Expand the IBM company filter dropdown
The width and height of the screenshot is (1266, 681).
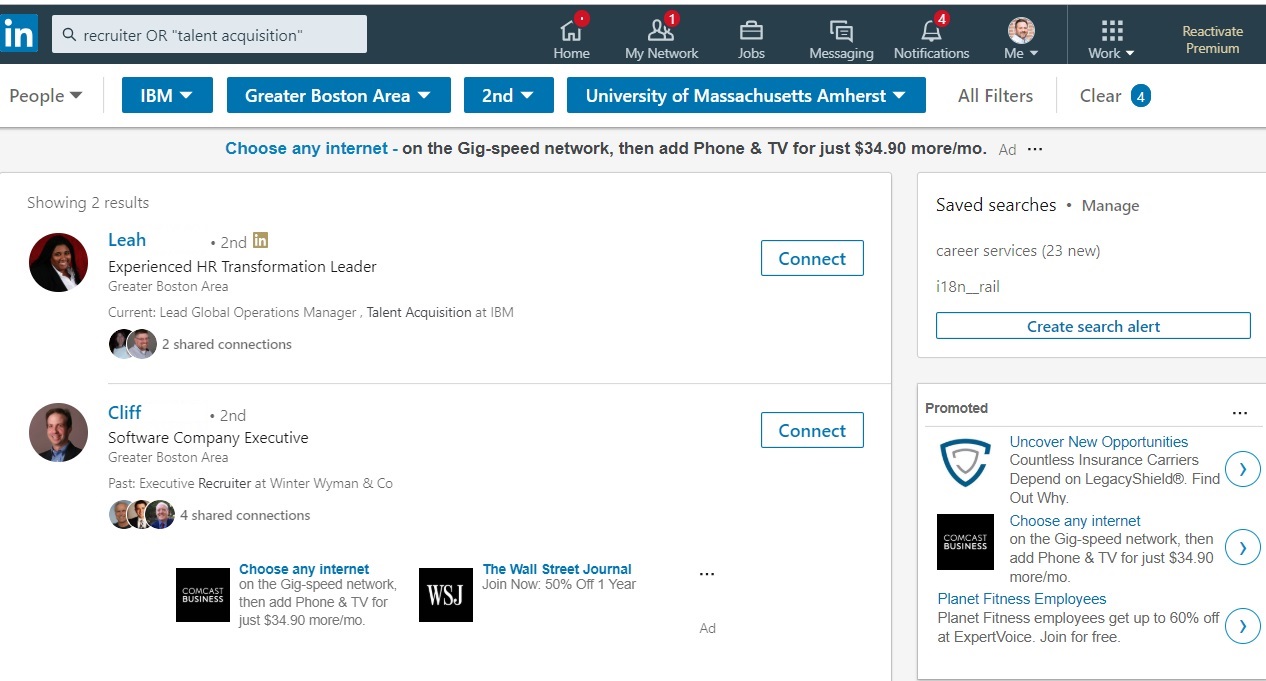[x=167, y=95]
